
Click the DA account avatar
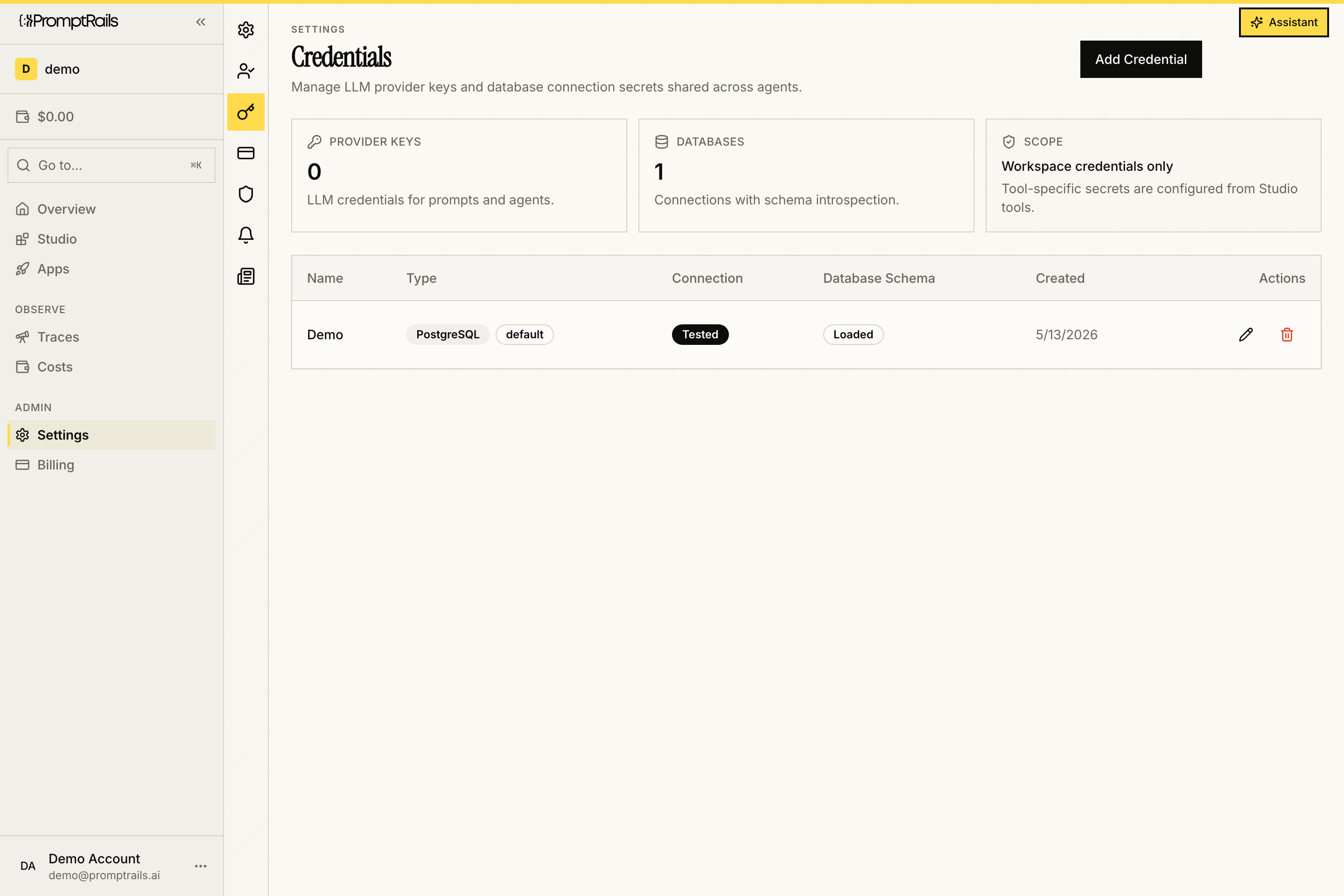(28, 866)
